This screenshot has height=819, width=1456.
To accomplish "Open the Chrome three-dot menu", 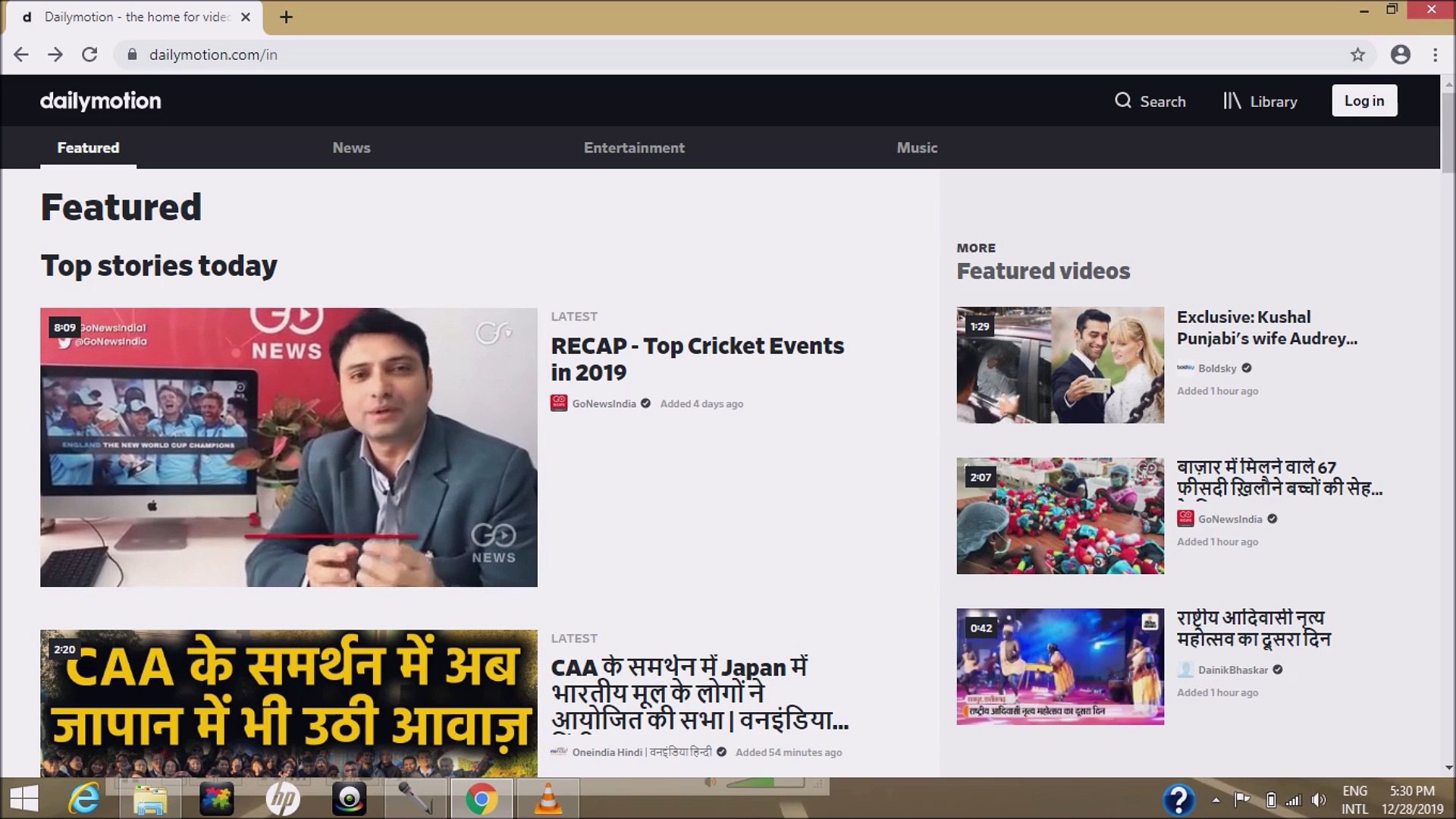I will click(x=1435, y=55).
